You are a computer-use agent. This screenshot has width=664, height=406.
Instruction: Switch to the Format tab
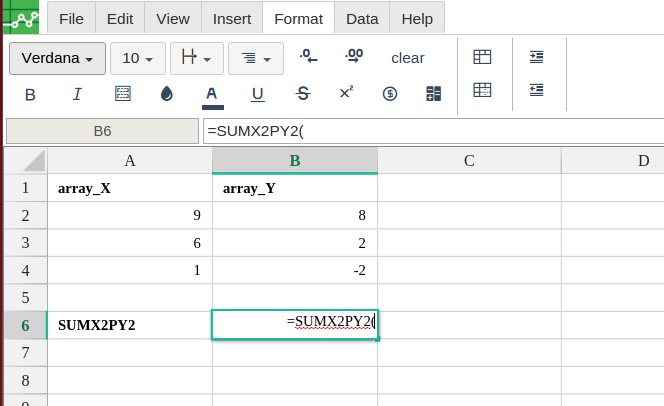click(299, 19)
